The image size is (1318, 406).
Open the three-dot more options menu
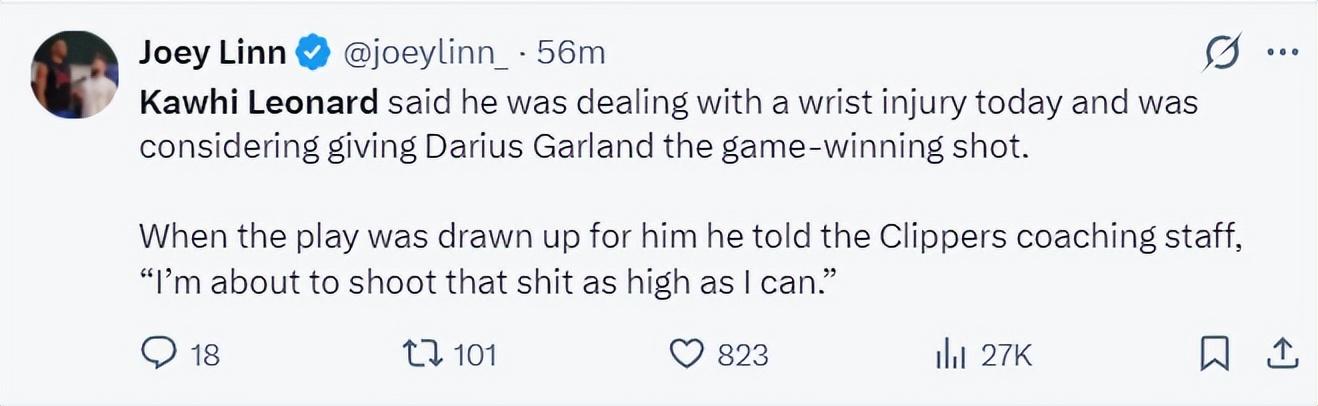[x=1282, y=53]
